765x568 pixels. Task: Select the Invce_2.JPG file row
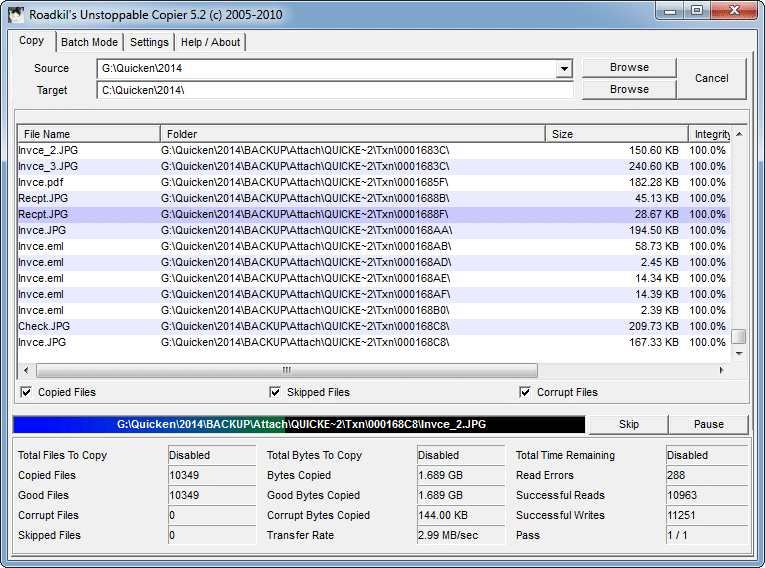click(374, 150)
